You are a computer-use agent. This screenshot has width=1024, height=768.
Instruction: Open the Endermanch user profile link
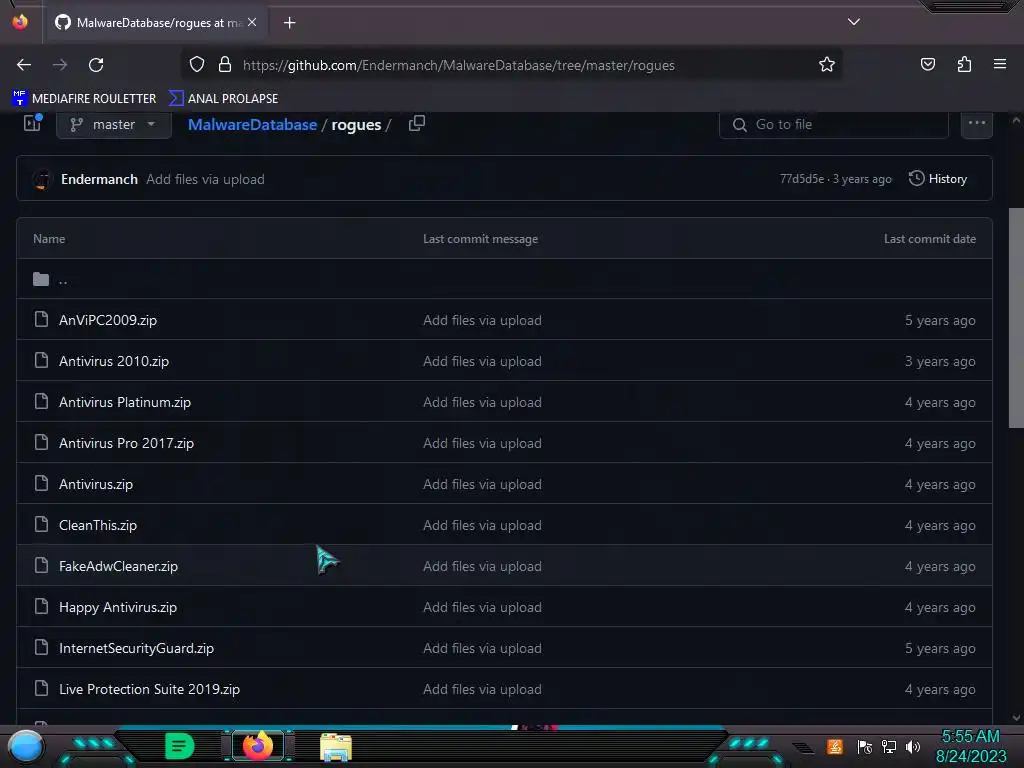pos(99,179)
